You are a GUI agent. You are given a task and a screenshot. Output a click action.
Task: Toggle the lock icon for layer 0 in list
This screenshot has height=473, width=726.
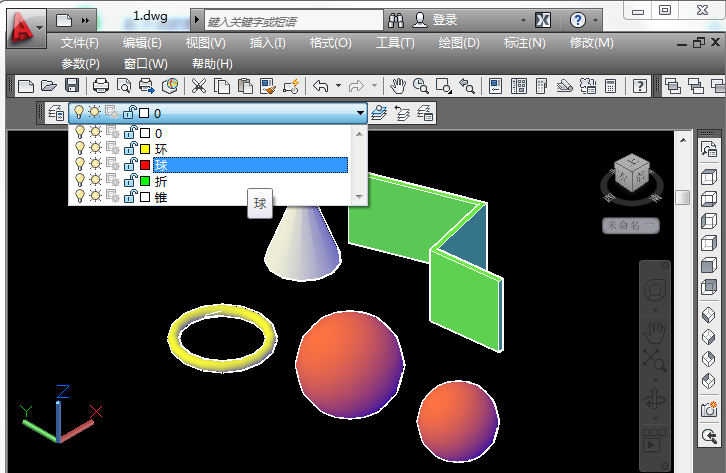click(x=131, y=133)
